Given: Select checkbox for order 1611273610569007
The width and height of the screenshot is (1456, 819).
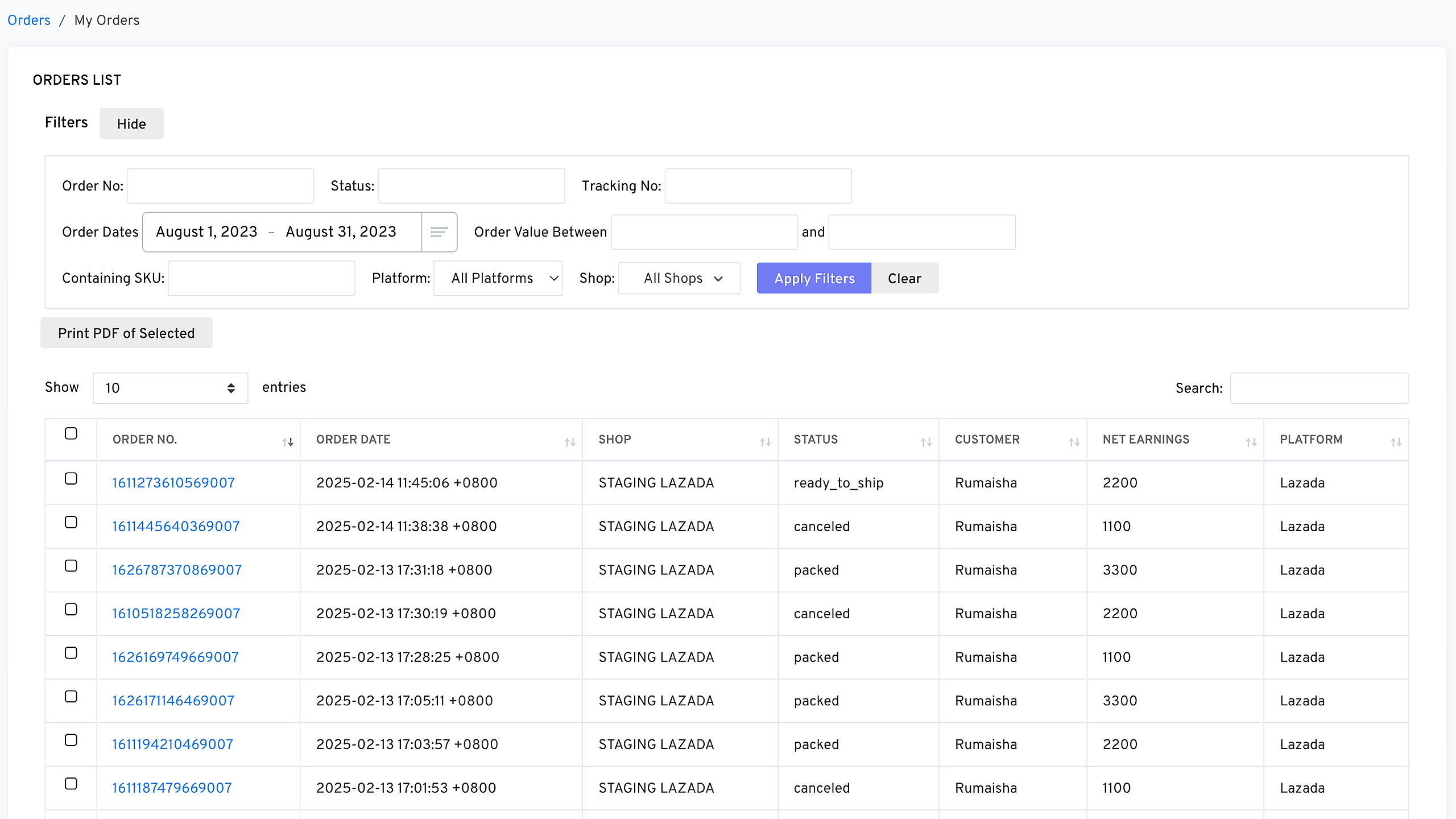Looking at the screenshot, I should (71, 478).
